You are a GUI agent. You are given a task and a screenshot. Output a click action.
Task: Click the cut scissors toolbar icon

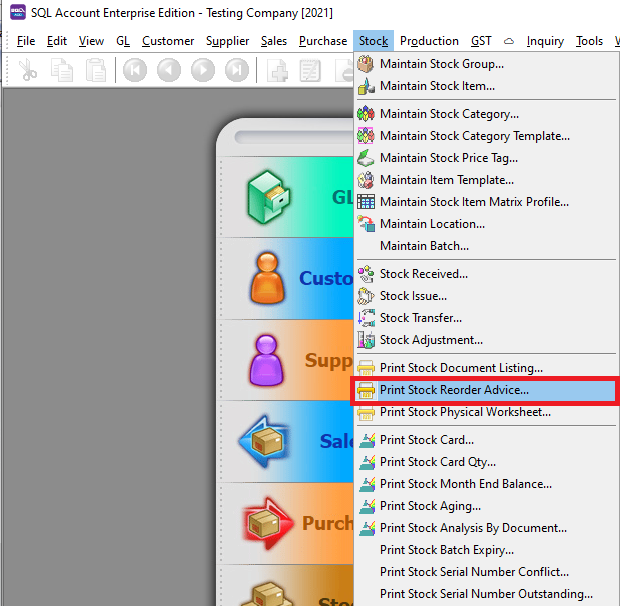[x=28, y=70]
